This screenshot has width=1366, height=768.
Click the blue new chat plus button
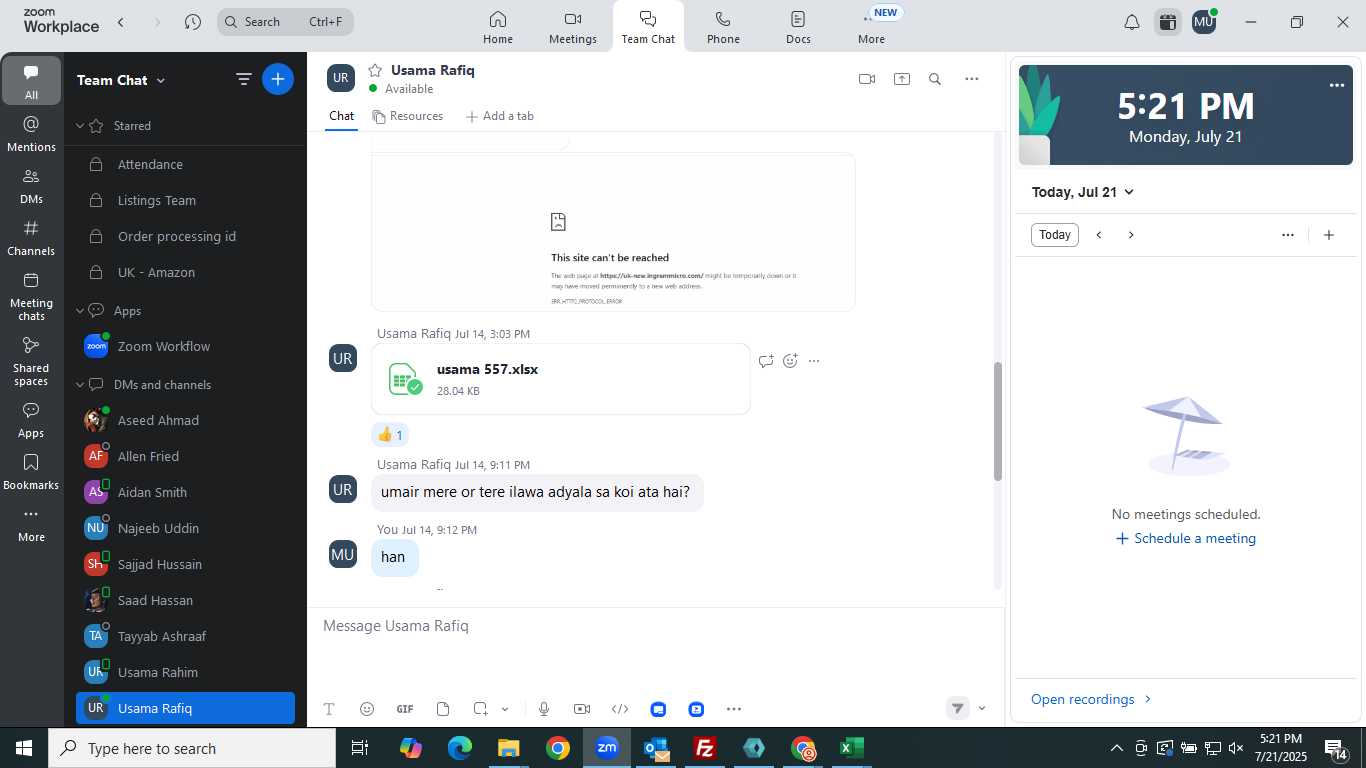point(278,79)
